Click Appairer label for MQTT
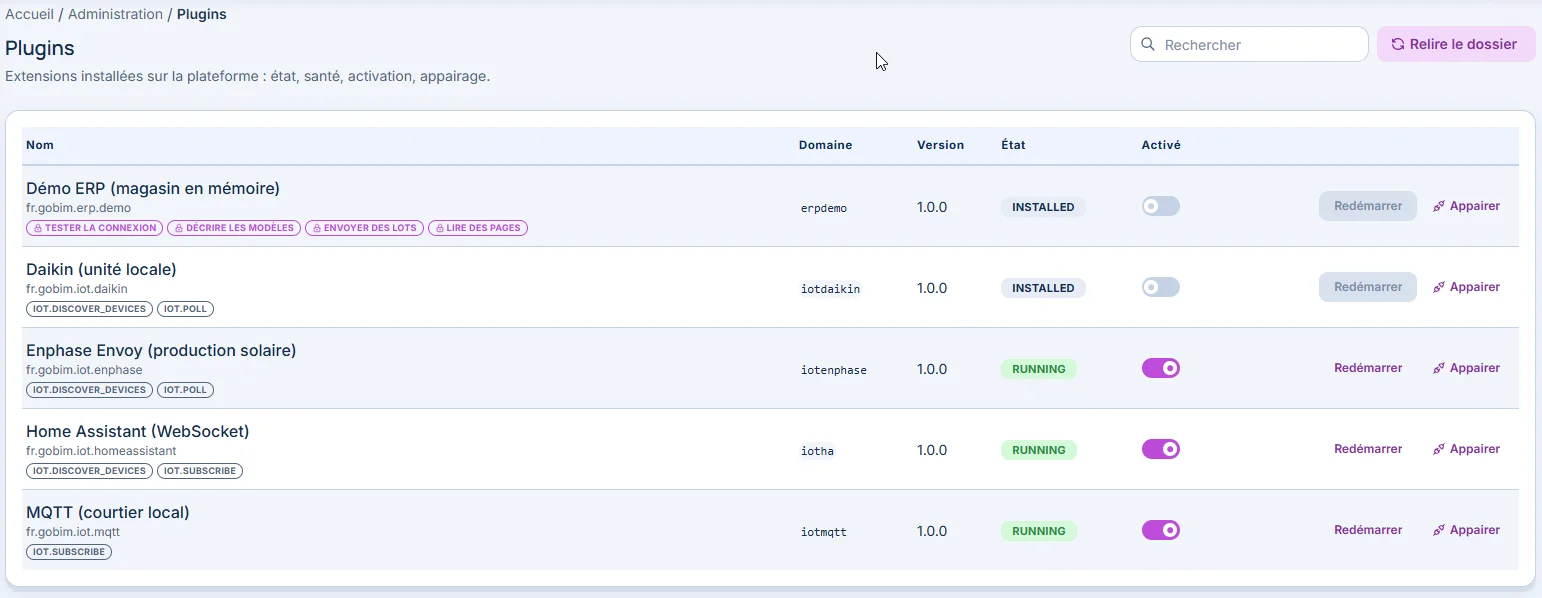This screenshot has width=1542, height=598. (1475, 530)
